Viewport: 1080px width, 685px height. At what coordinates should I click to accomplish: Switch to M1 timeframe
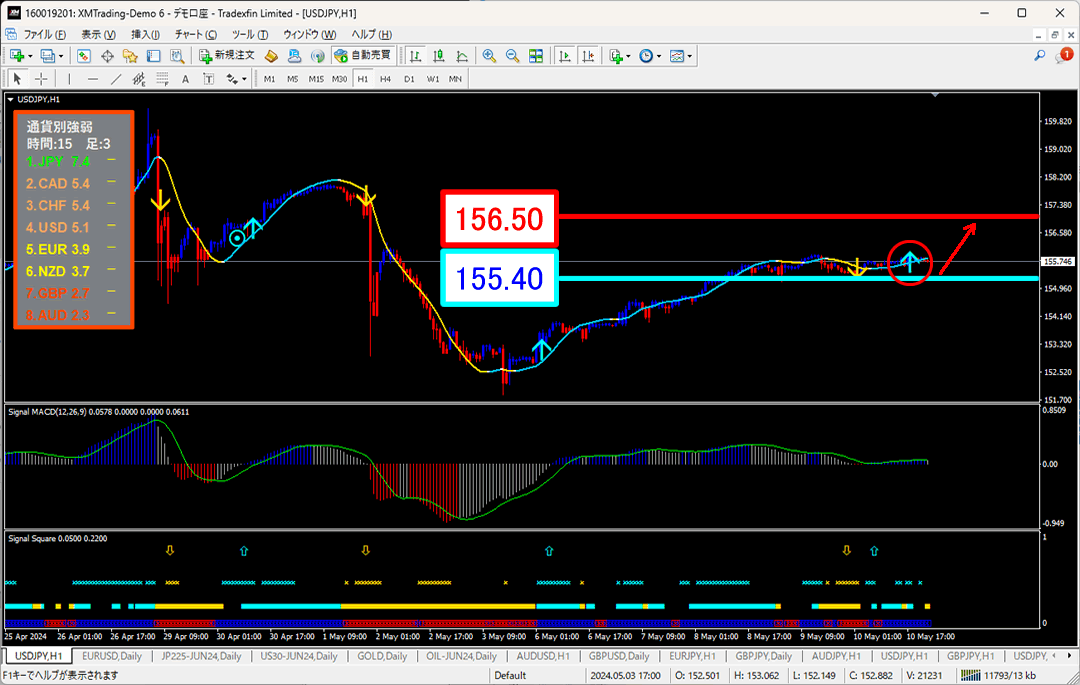click(269, 79)
